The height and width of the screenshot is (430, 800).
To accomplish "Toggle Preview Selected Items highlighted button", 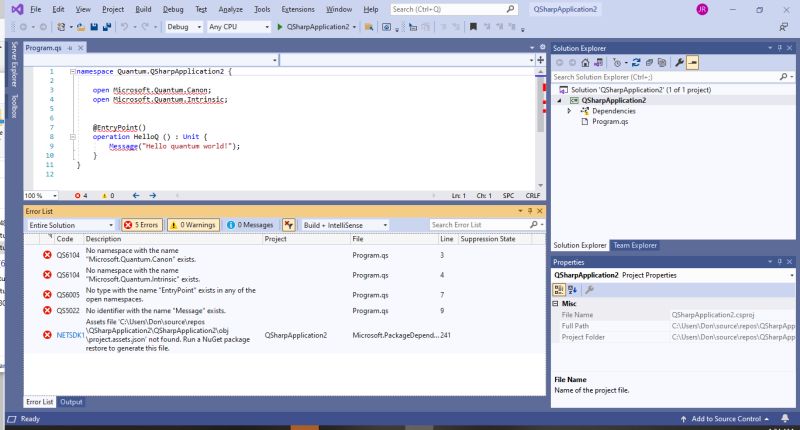I will [692, 63].
